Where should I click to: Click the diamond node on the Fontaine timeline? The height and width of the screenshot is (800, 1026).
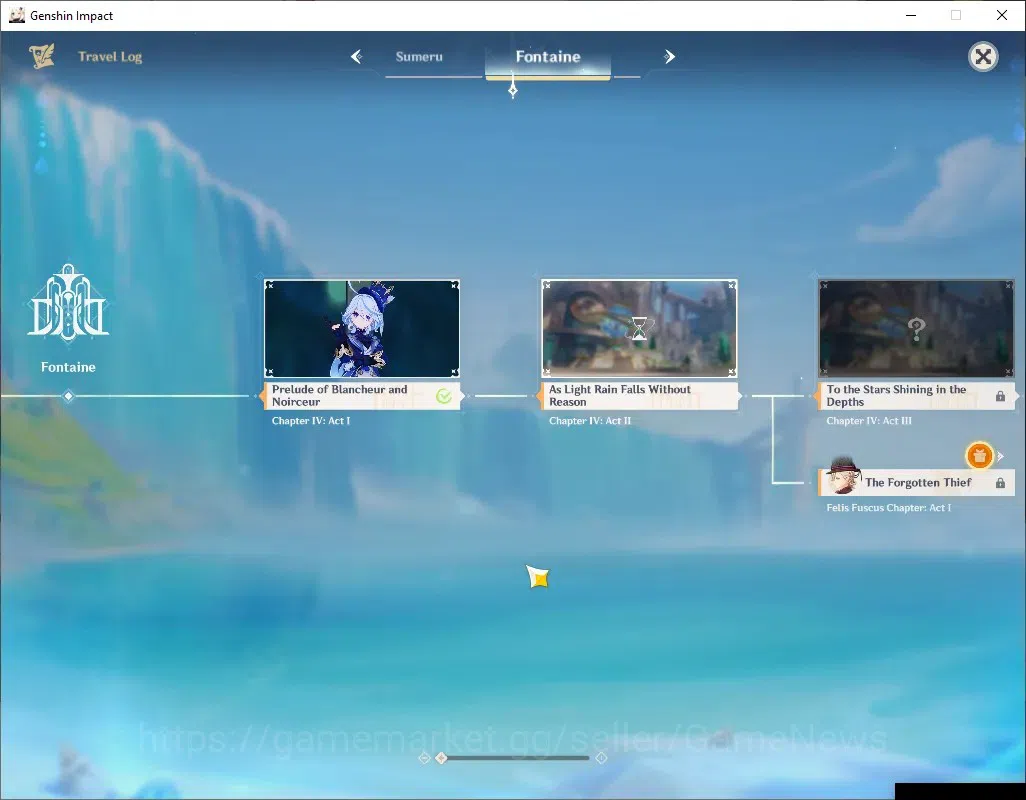tap(68, 396)
